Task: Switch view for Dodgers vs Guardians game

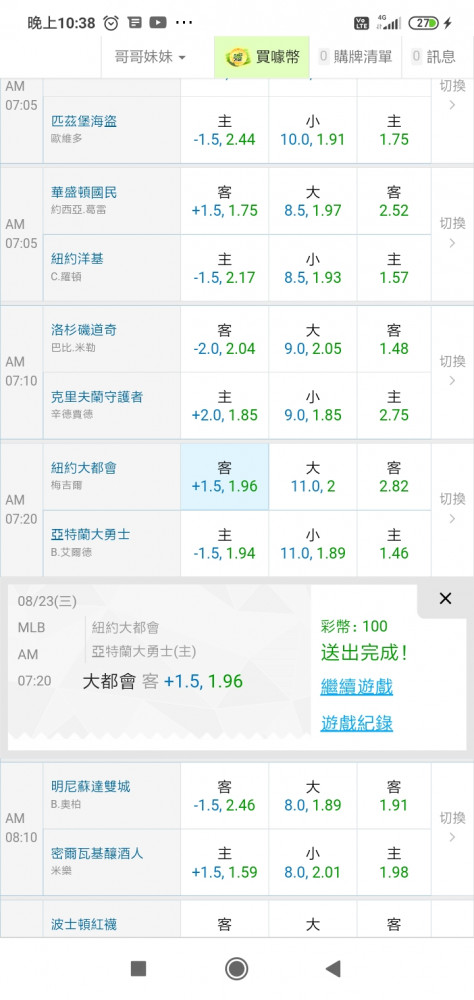Action: (x=452, y=371)
